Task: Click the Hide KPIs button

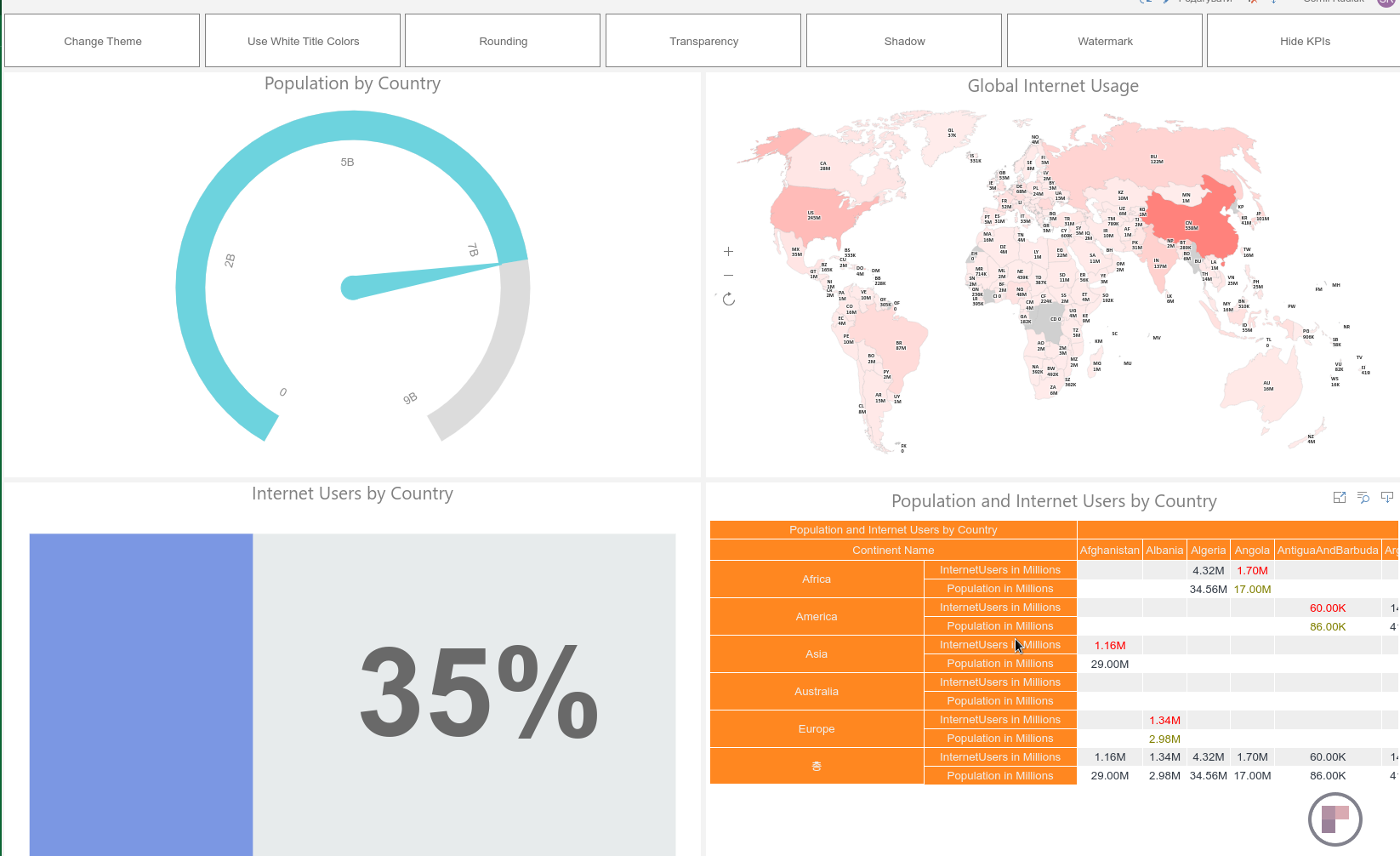Action: point(1305,41)
